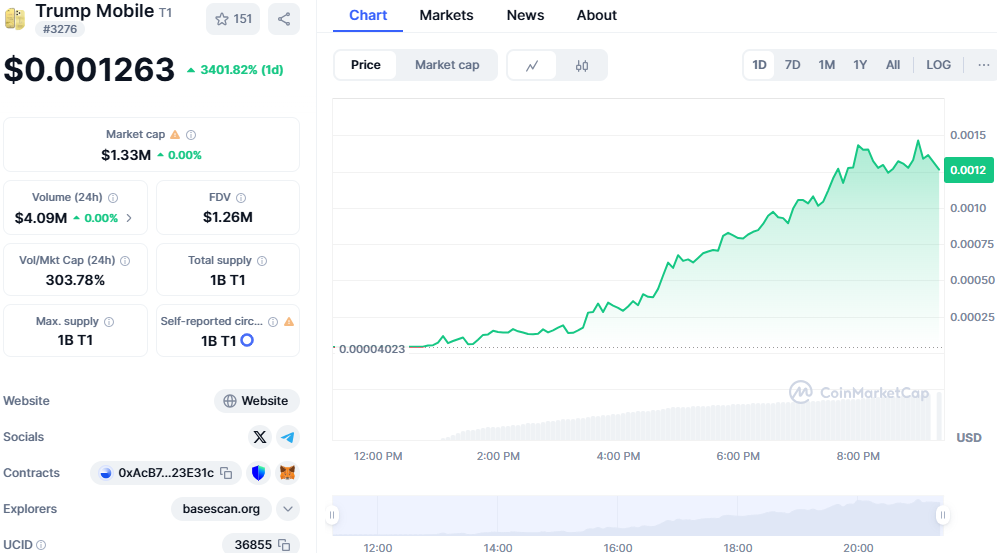Open the Website link button

(257, 401)
